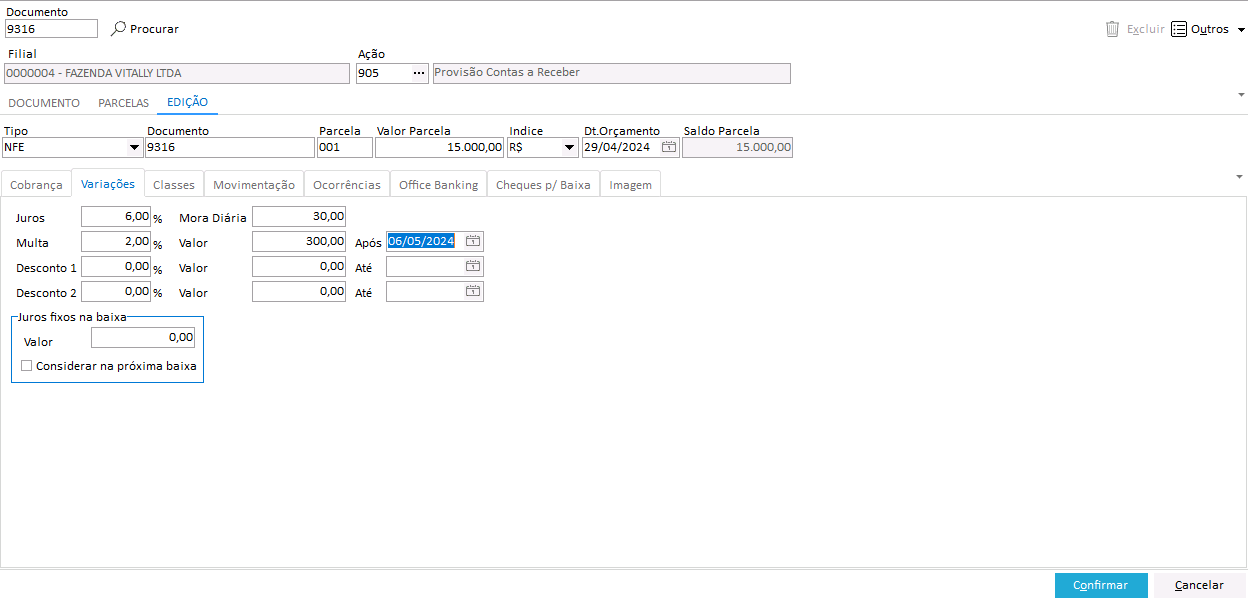Toggle Considerar na próxima baixa checkbox
The image size is (1248, 598).
27,366
